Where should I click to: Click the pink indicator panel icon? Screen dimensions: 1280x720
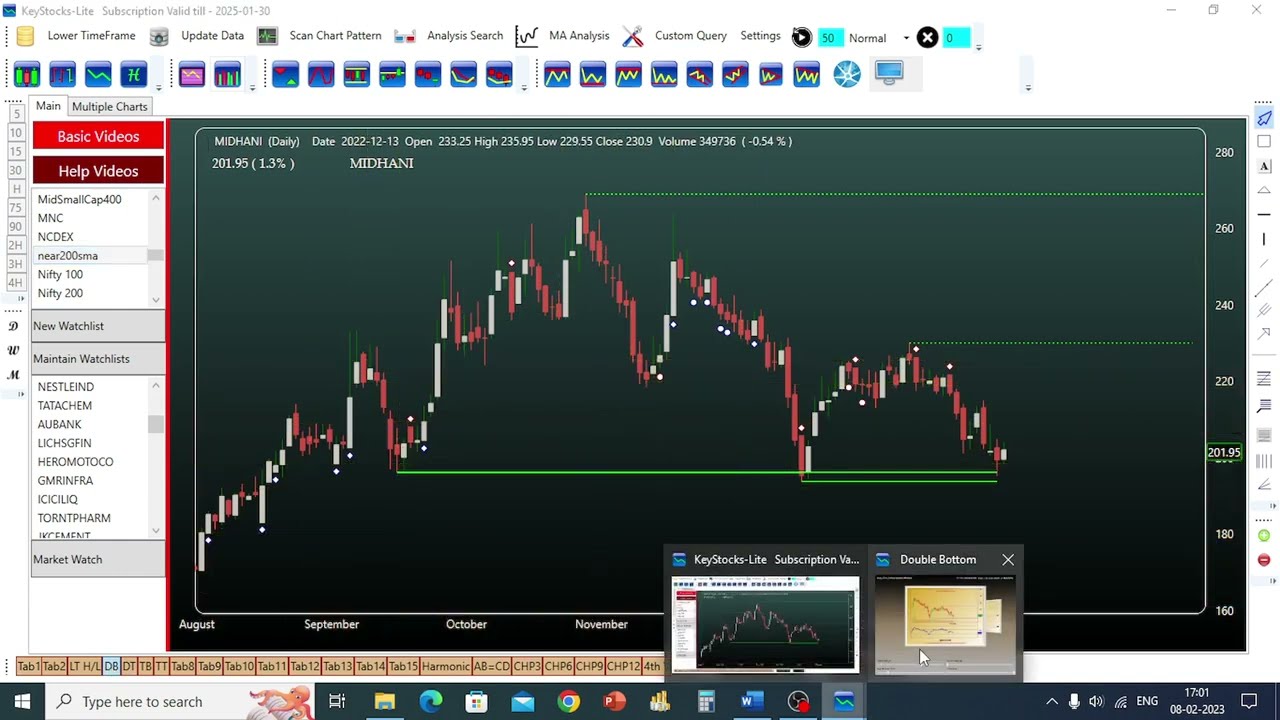(192, 75)
